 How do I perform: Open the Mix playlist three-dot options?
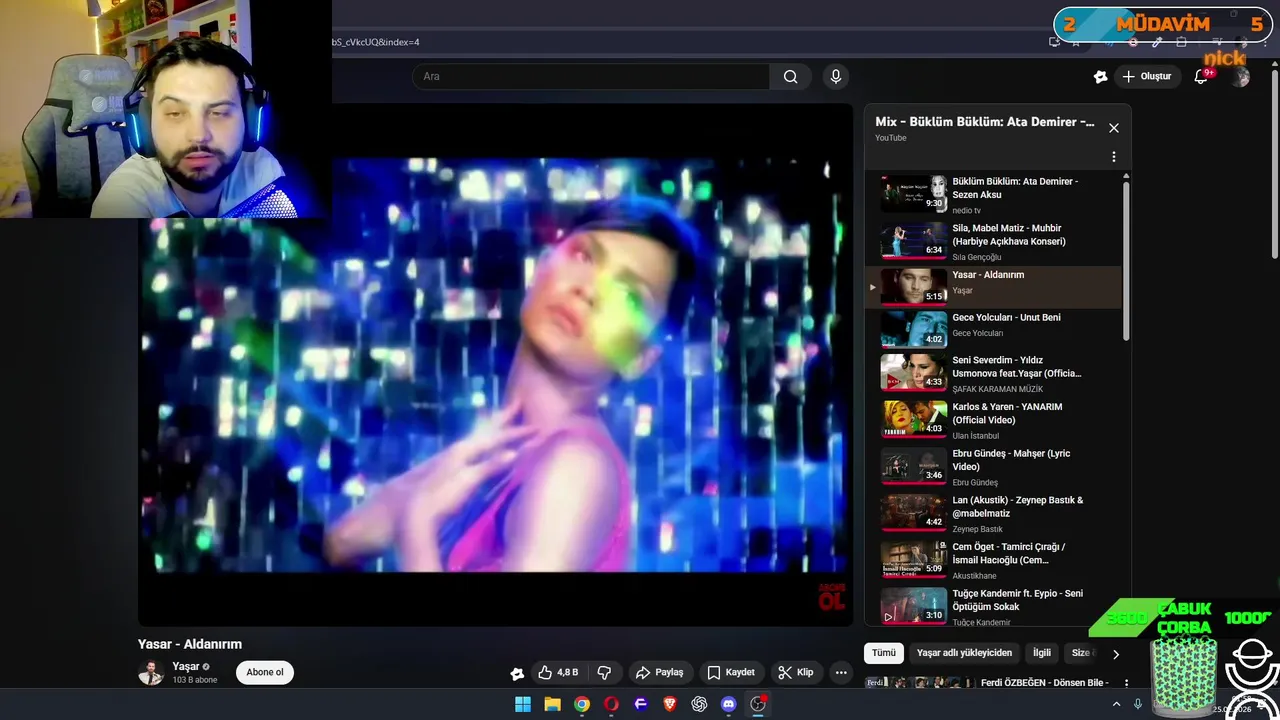tap(1113, 157)
